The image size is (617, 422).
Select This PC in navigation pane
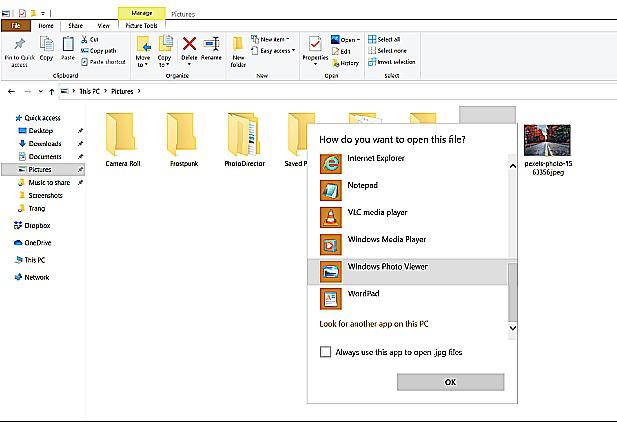coord(30,260)
